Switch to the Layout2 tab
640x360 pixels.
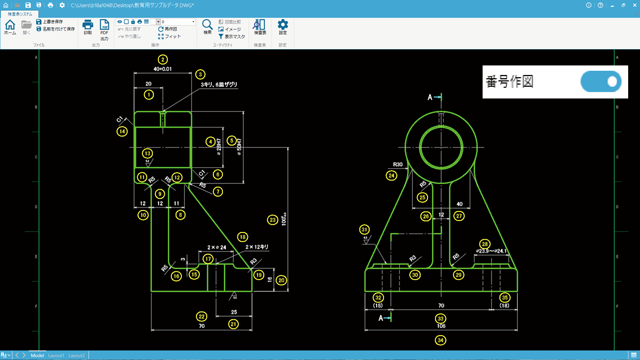coord(77,356)
